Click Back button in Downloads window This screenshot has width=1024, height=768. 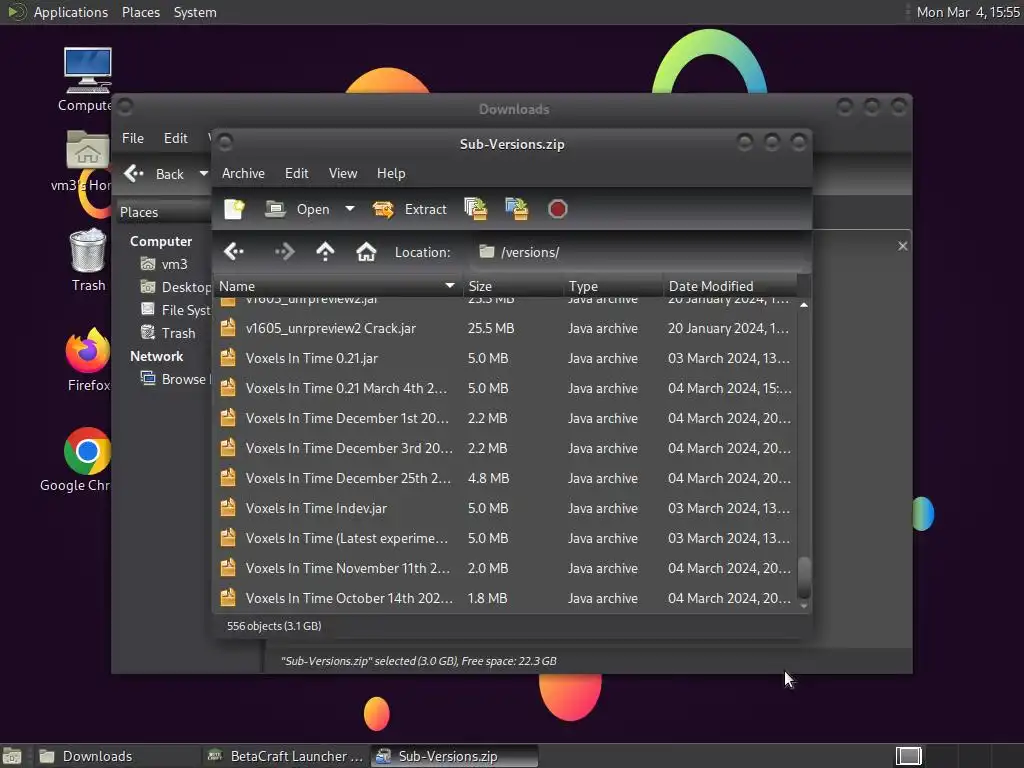tap(155, 174)
